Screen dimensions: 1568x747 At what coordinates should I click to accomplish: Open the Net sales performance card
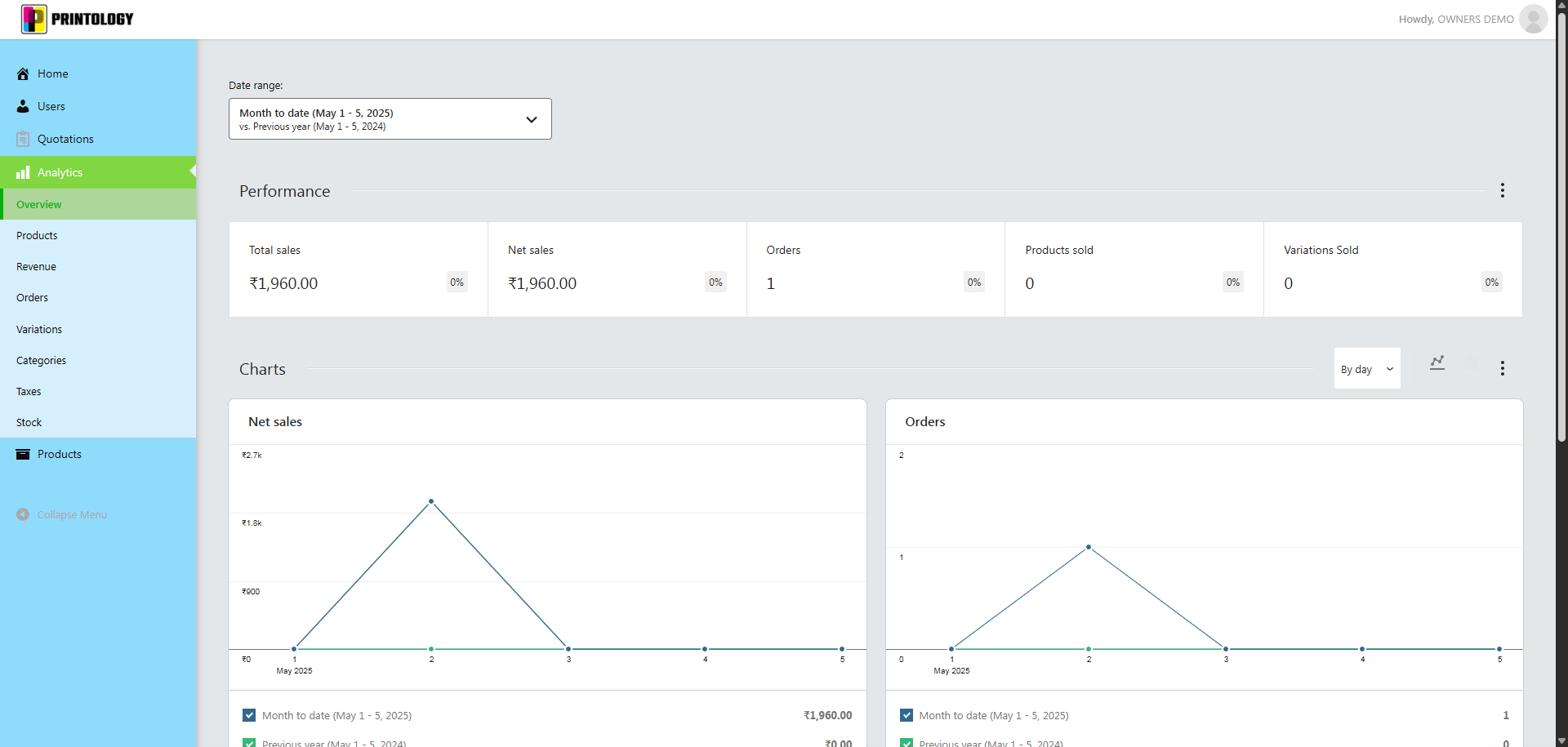pos(617,269)
